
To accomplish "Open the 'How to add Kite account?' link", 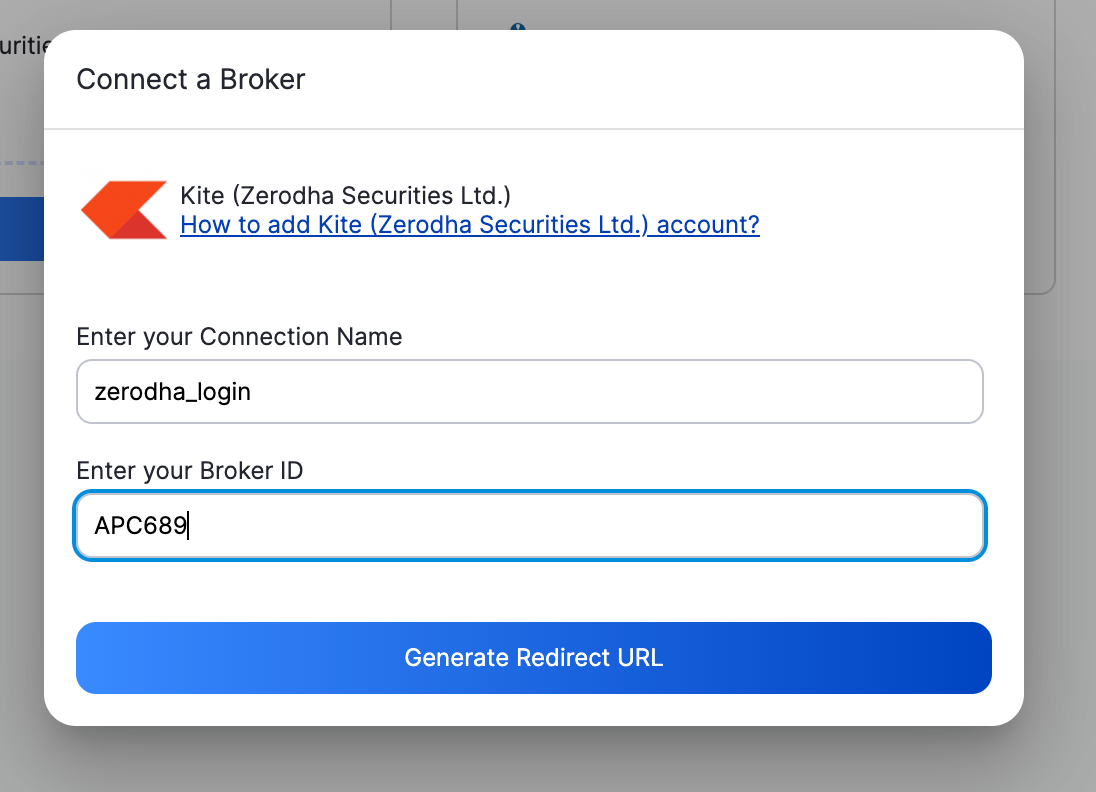I will (x=469, y=225).
